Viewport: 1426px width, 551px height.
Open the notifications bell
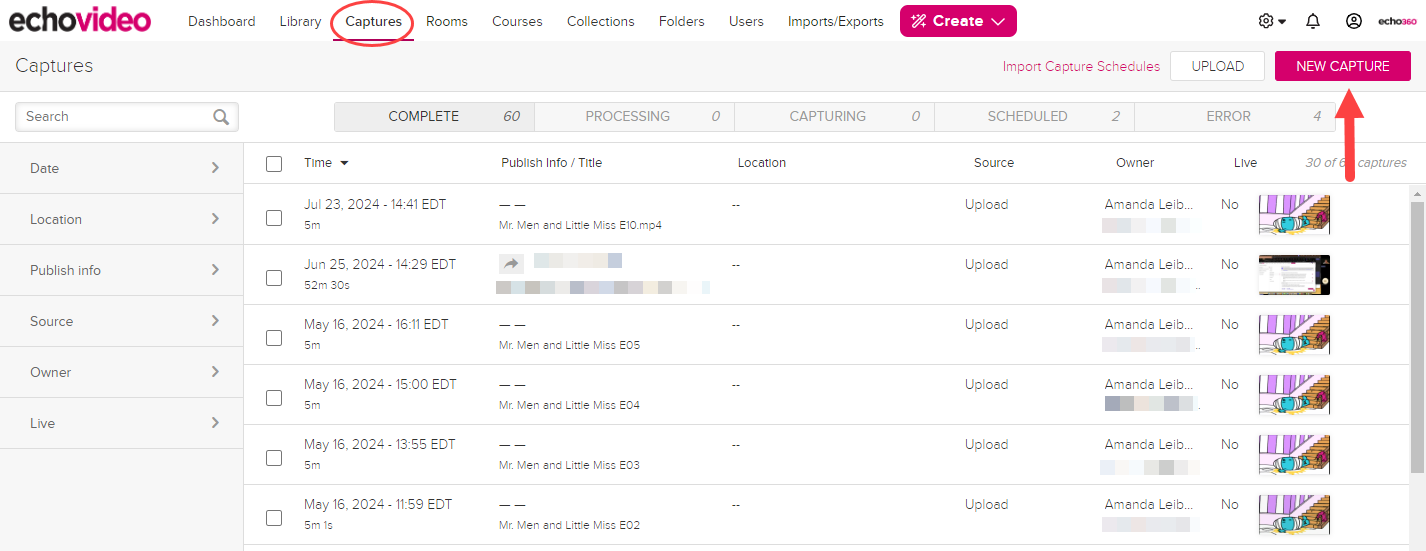tap(1313, 21)
